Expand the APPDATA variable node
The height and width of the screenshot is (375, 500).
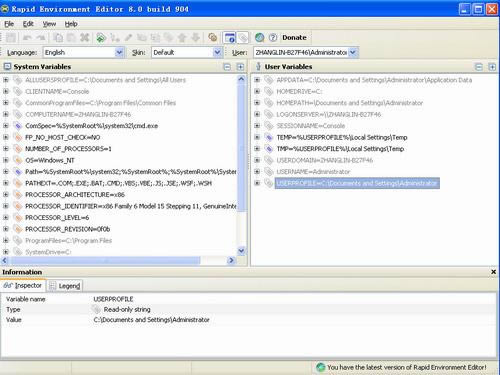(x=257, y=80)
